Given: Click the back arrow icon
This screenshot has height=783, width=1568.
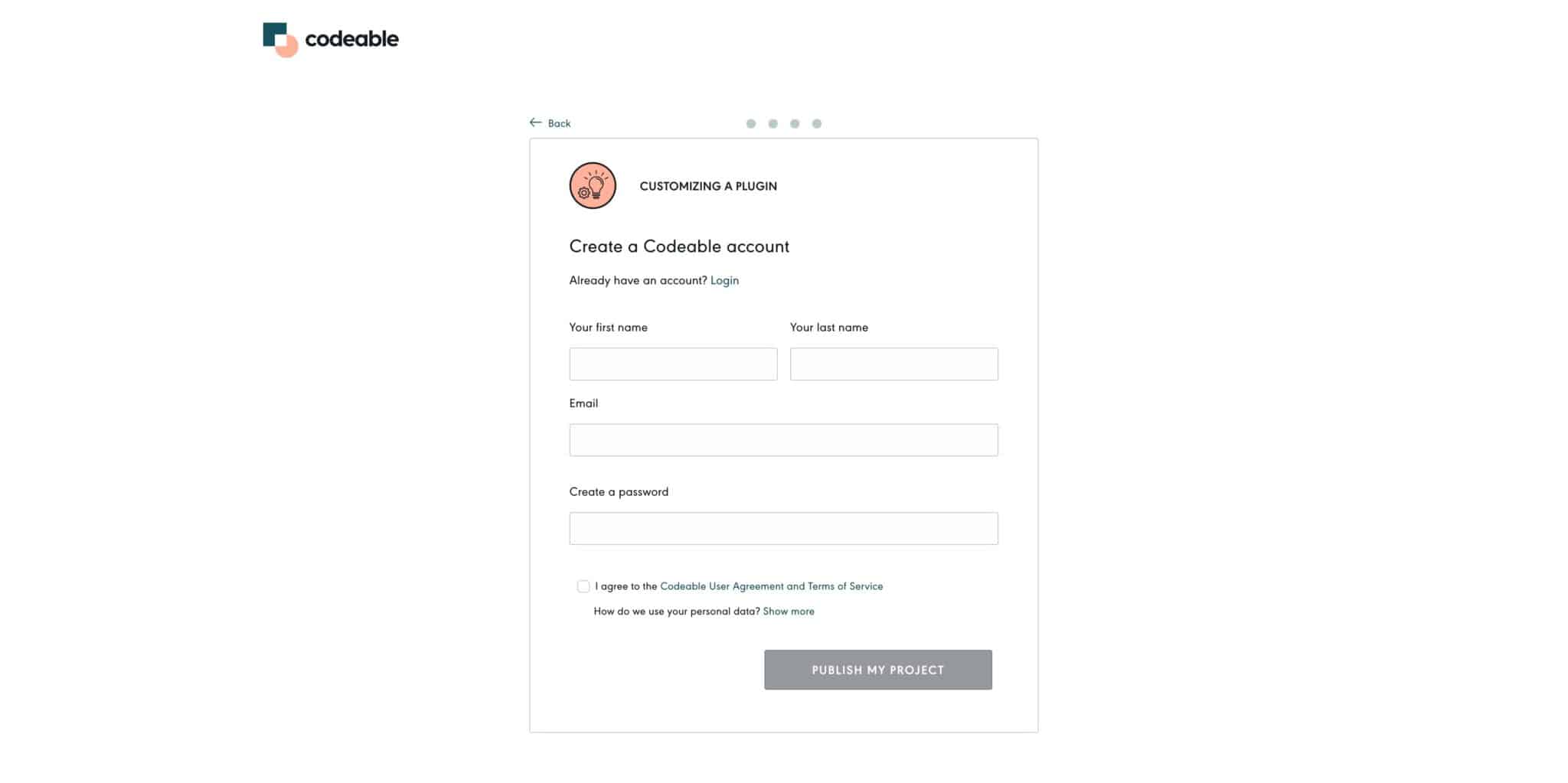Looking at the screenshot, I should (536, 122).
